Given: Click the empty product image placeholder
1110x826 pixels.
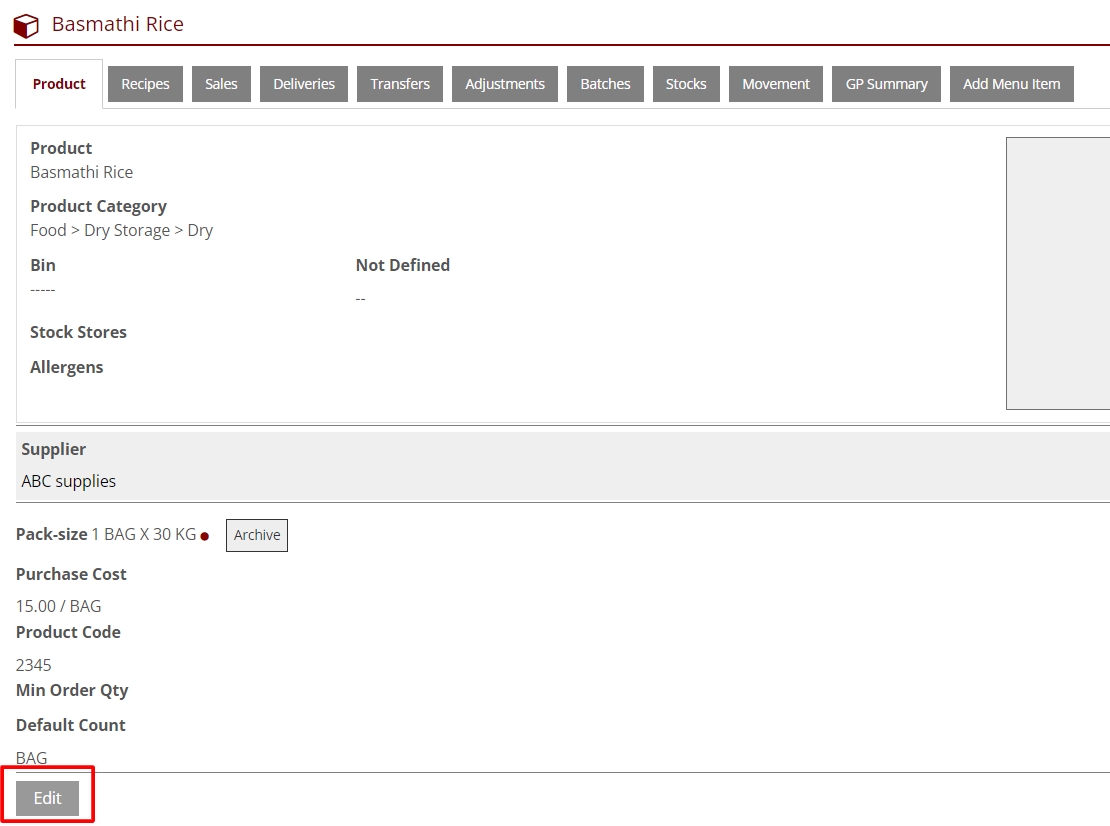Looking at the screenshot, I should (1057, 273).
